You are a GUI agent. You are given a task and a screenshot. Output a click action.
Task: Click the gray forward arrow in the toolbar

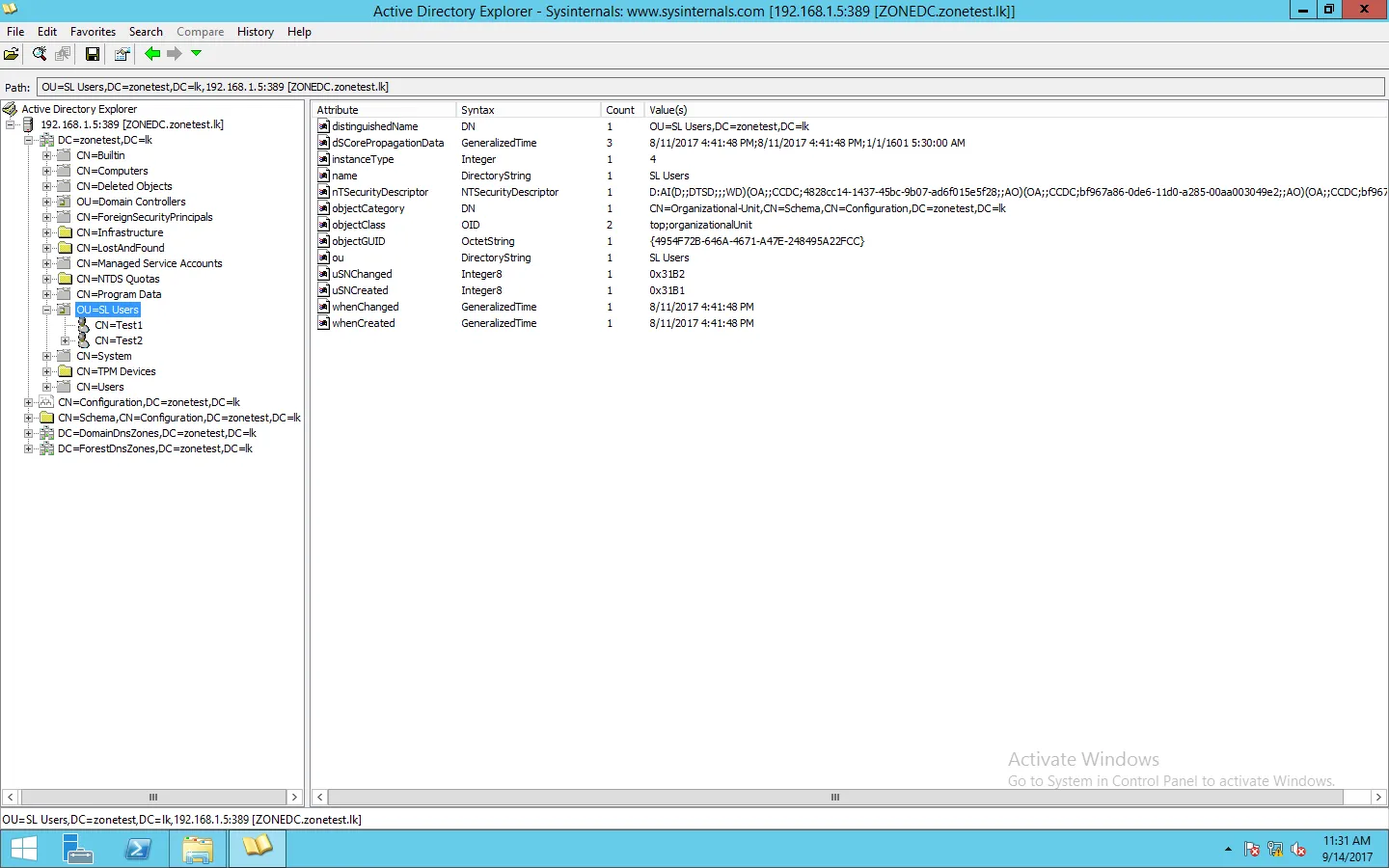(175, 54)
